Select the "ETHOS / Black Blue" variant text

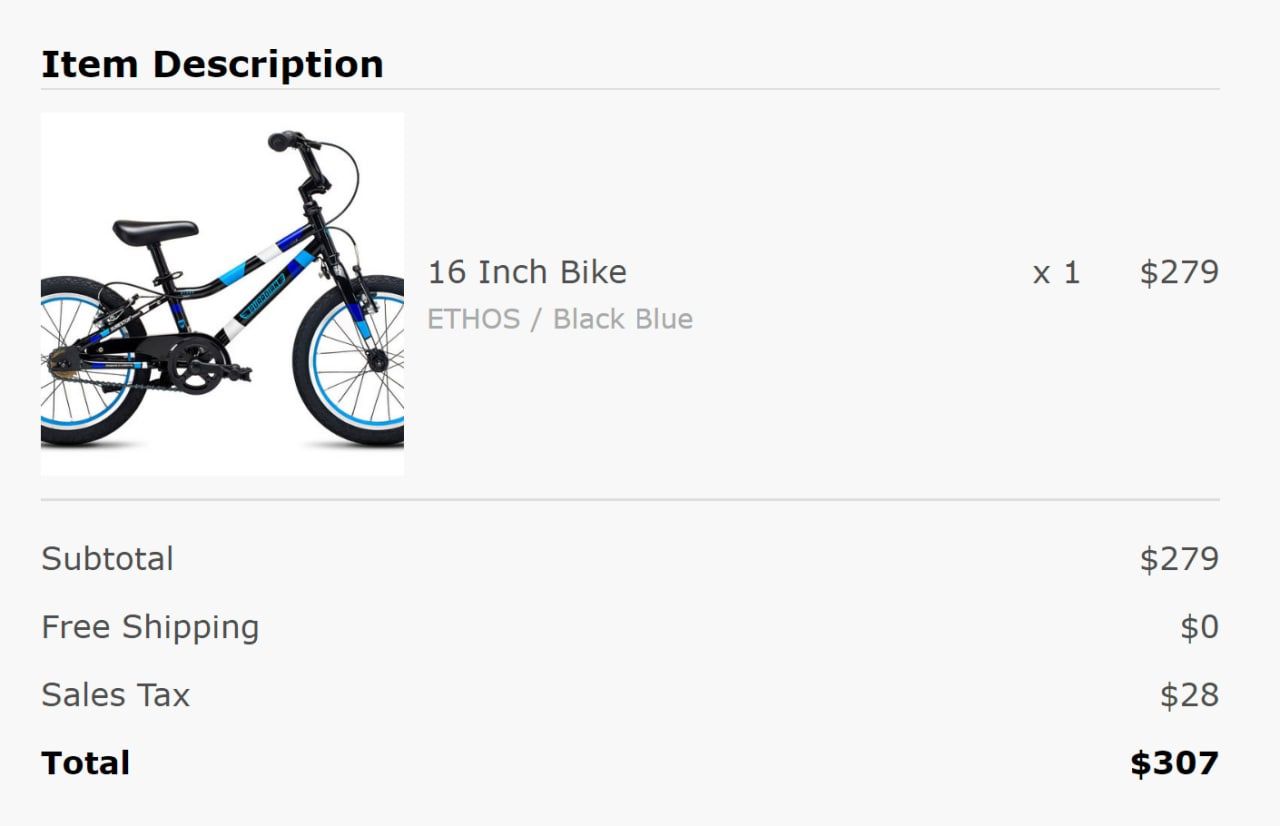click(560, 319)
